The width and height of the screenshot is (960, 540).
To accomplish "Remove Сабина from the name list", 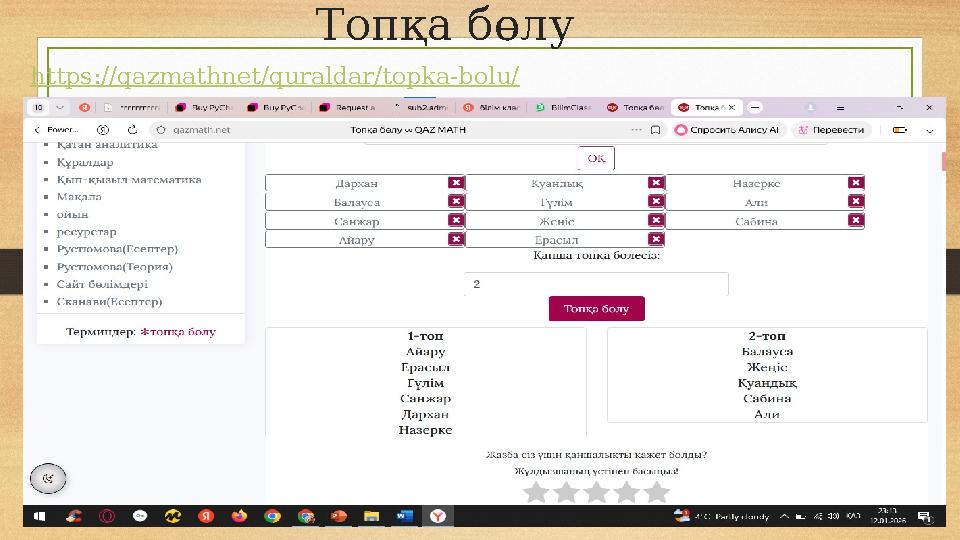I will tap(856, 220).
